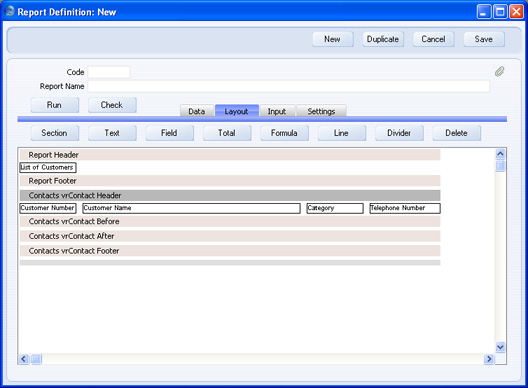Save the report definition
The image size is (528, 388).
(484, 39)
